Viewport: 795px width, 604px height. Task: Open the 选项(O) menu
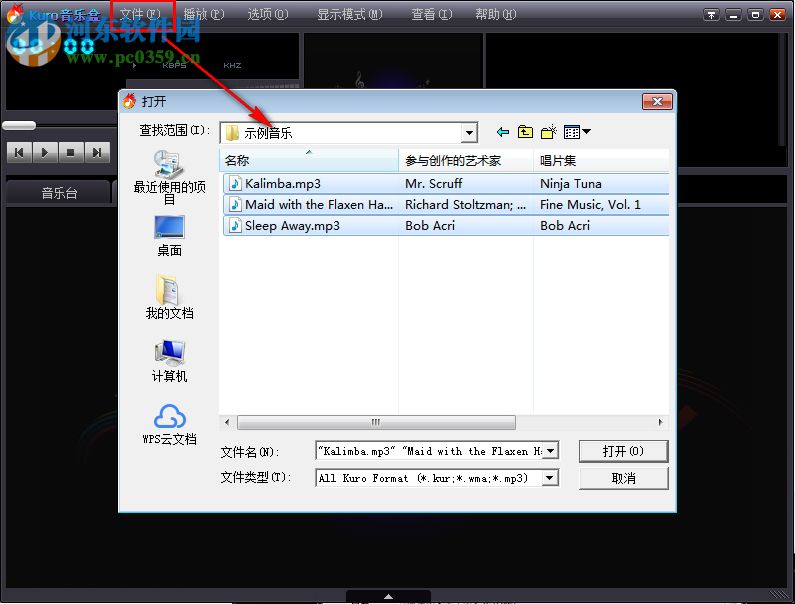point(268,14)
